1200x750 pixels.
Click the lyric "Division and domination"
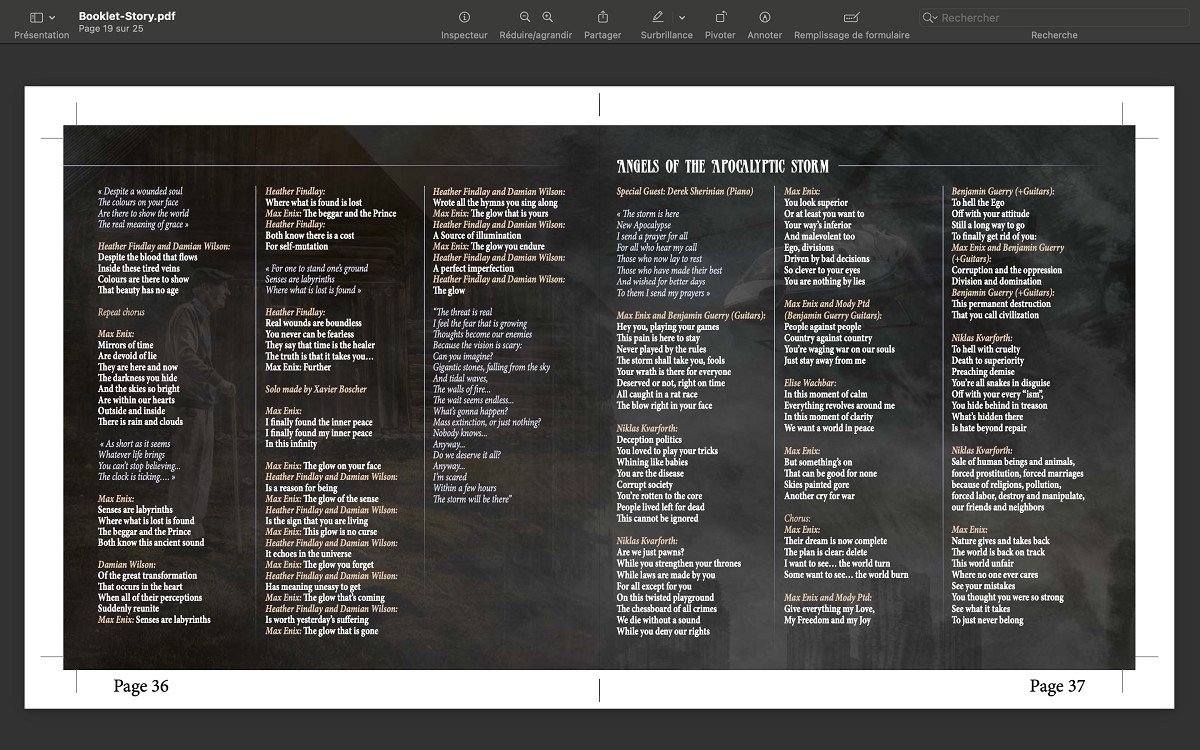pos(996,281)
